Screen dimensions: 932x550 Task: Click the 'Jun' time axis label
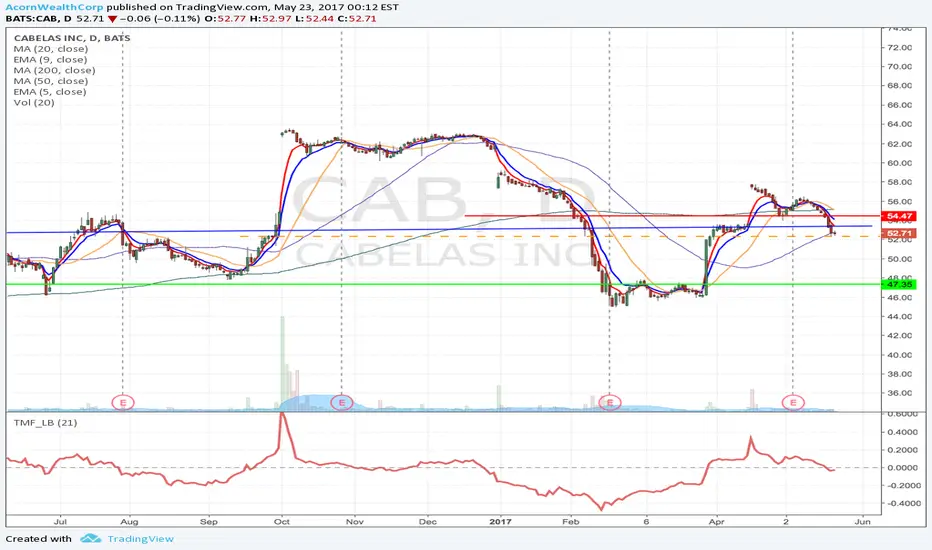click(x=862, y=521)
